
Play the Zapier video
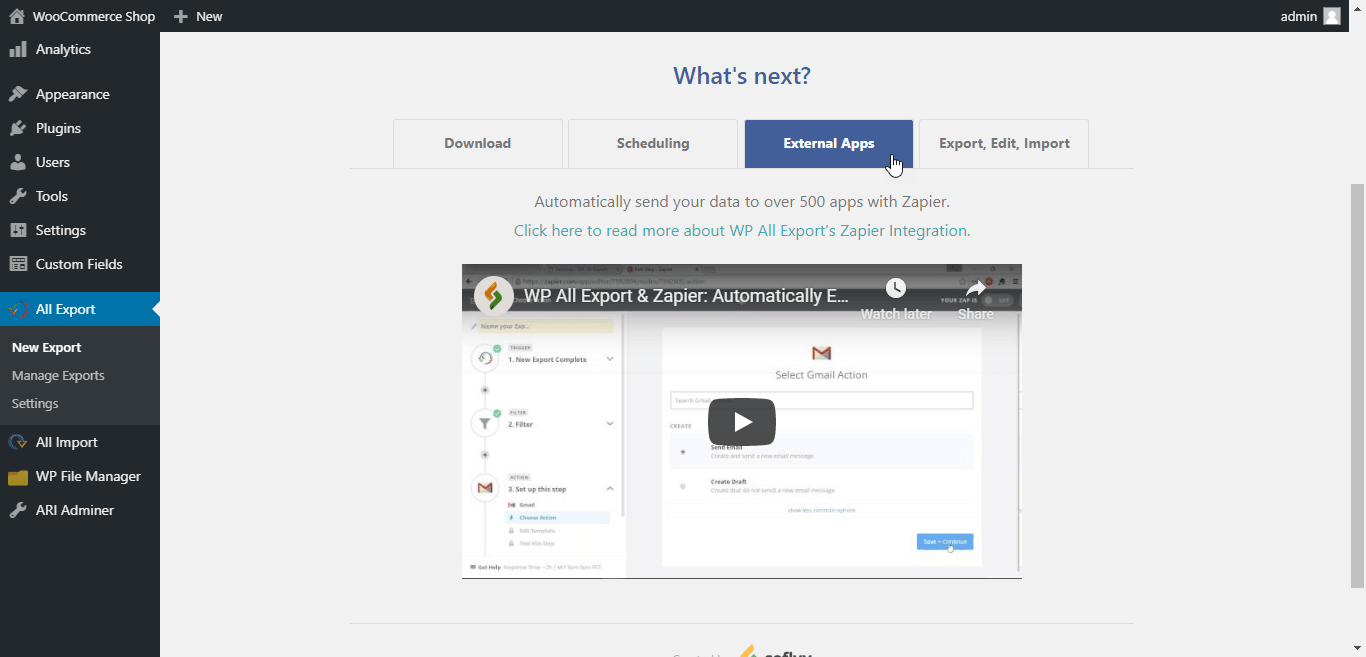point(742,422)
